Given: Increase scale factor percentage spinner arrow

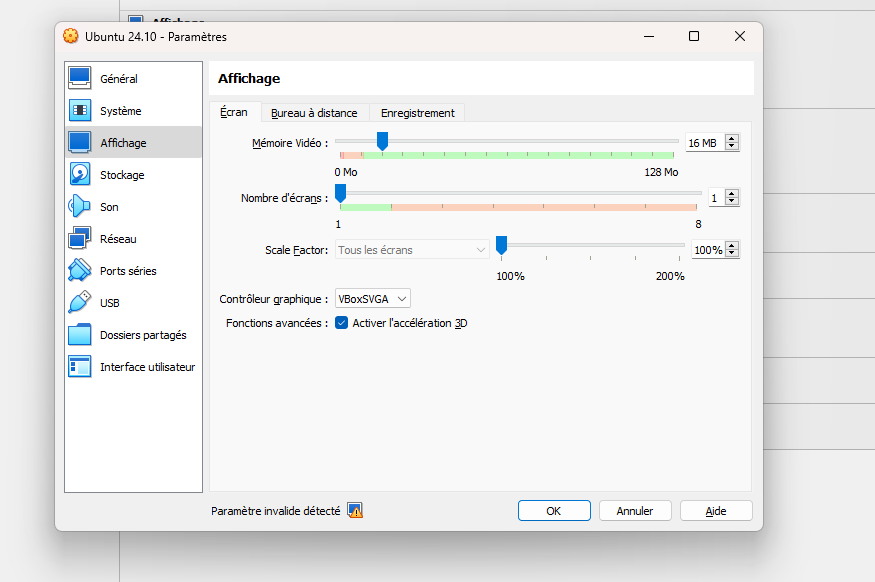Looking at the screenshot, I should 732,246.
